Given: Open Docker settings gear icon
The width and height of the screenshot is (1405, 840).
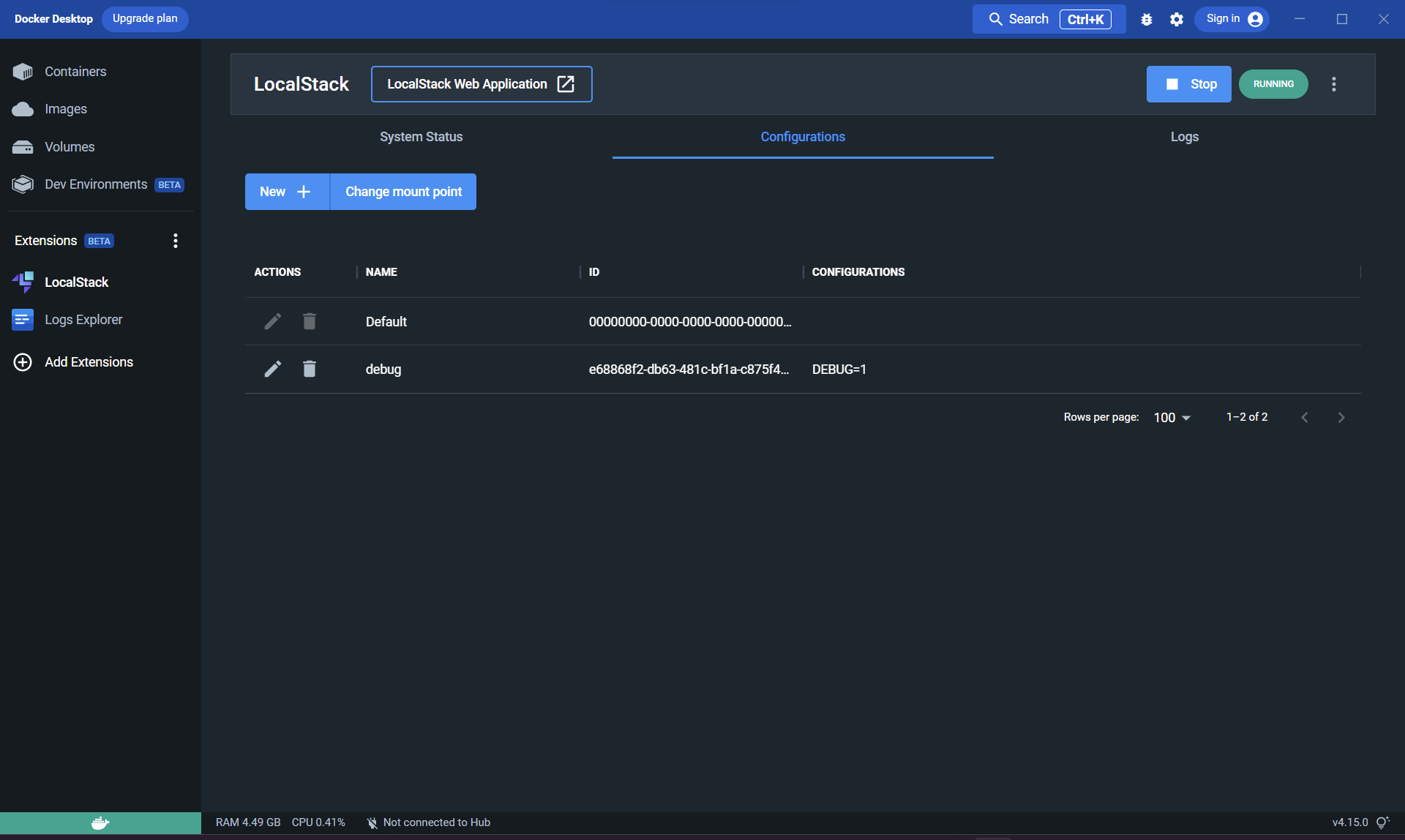Looking at the screenshot, I should (x=1177, y=20).
